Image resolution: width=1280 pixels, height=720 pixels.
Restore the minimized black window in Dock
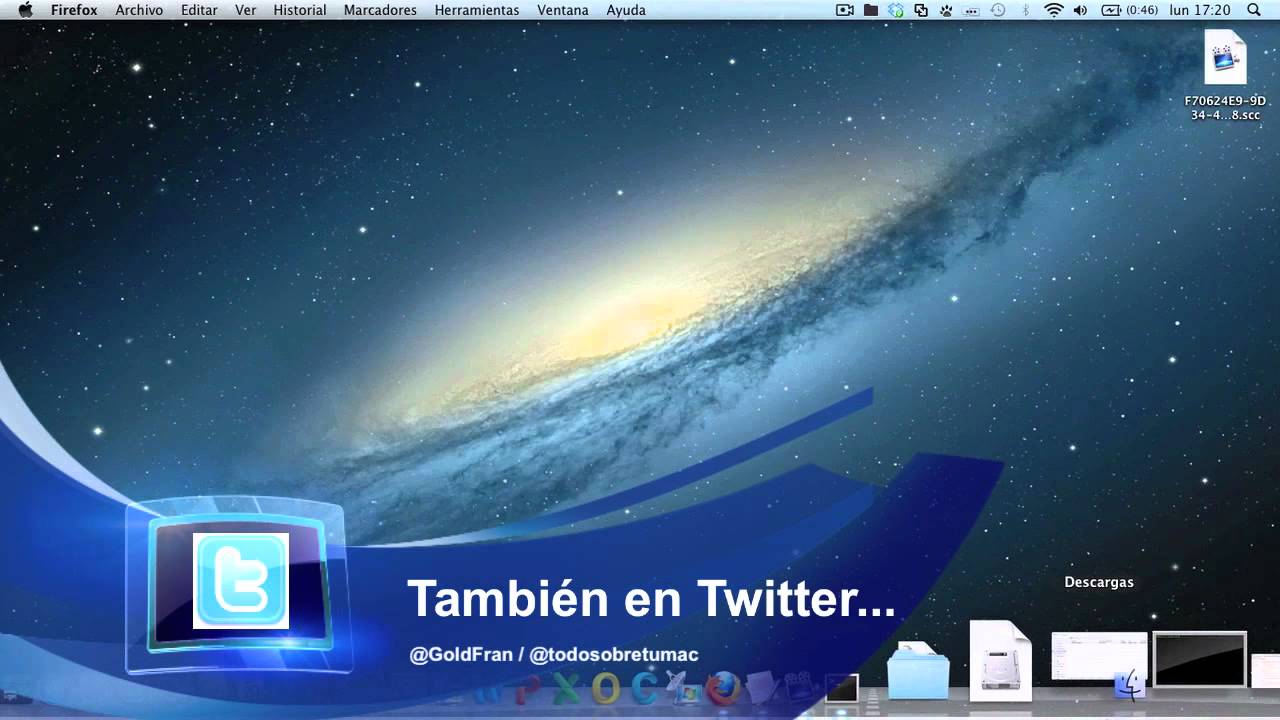coord(1199,659)
